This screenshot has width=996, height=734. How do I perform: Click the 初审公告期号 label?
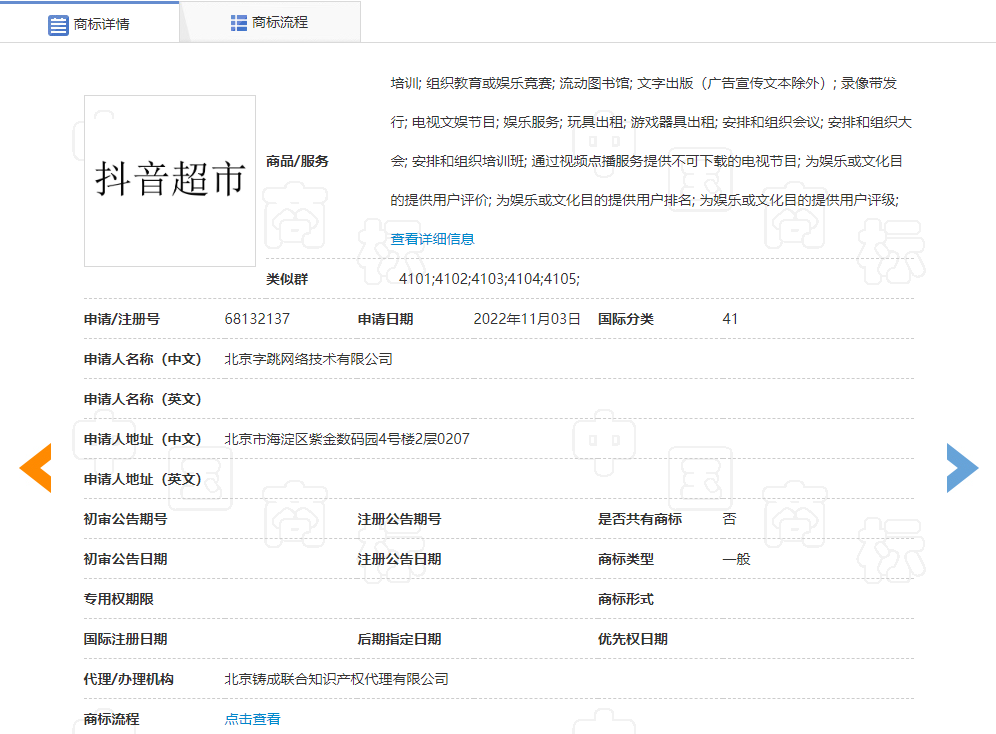pos(126,519)
